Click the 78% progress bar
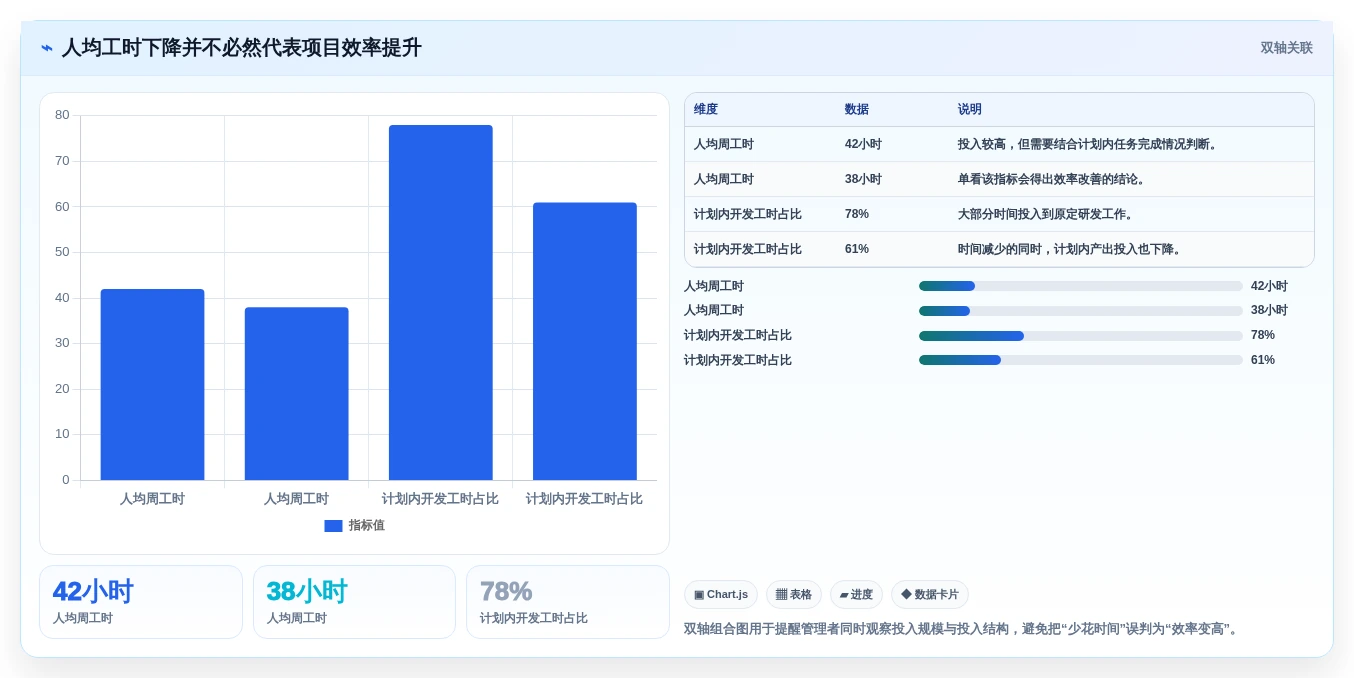The width and height of the screenshot is (1354, 678). click(1080, 336)
